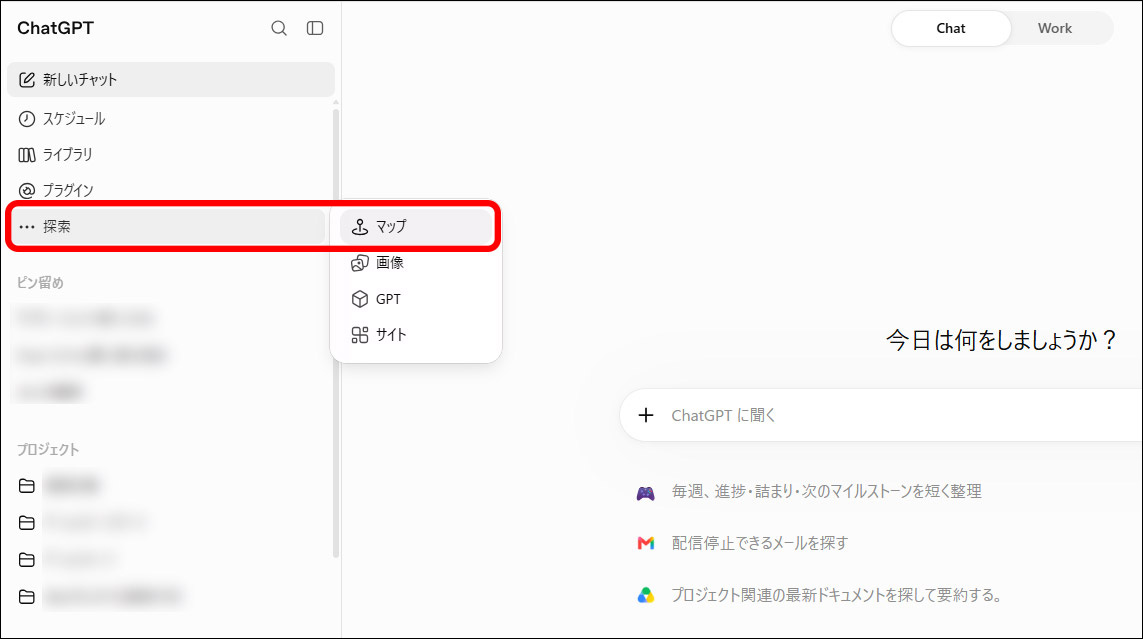
Task: Click the ピン留め section heading
Action: (40, 283)
